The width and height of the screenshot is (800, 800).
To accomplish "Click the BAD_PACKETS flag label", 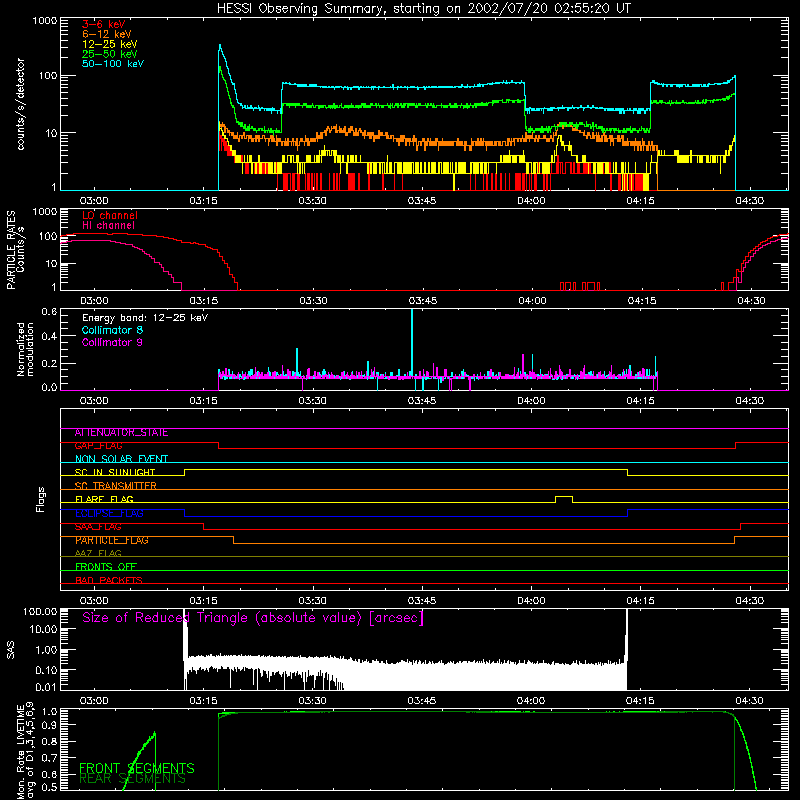I will (x=109, y=580).
